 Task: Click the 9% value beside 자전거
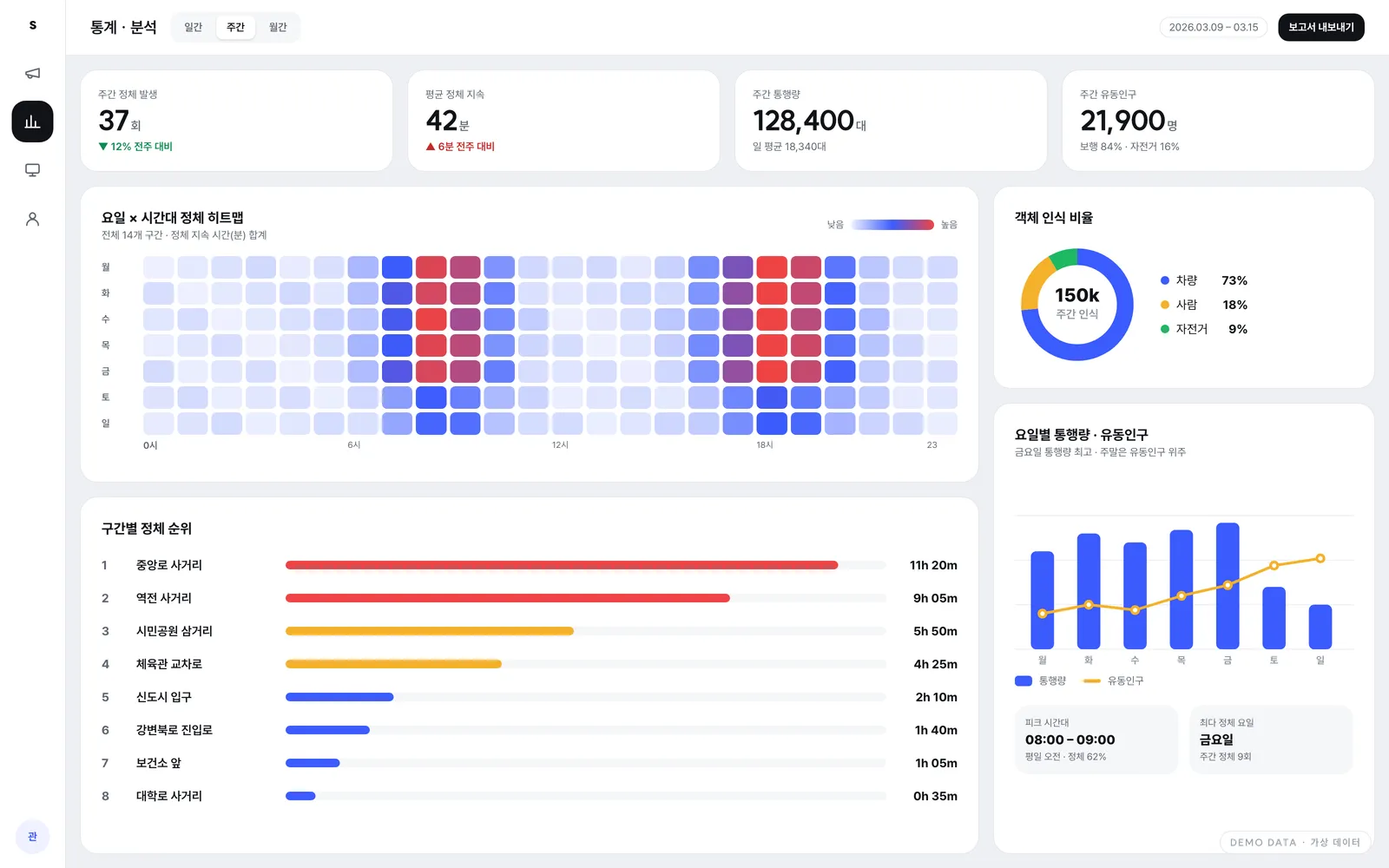point(1238,329)
